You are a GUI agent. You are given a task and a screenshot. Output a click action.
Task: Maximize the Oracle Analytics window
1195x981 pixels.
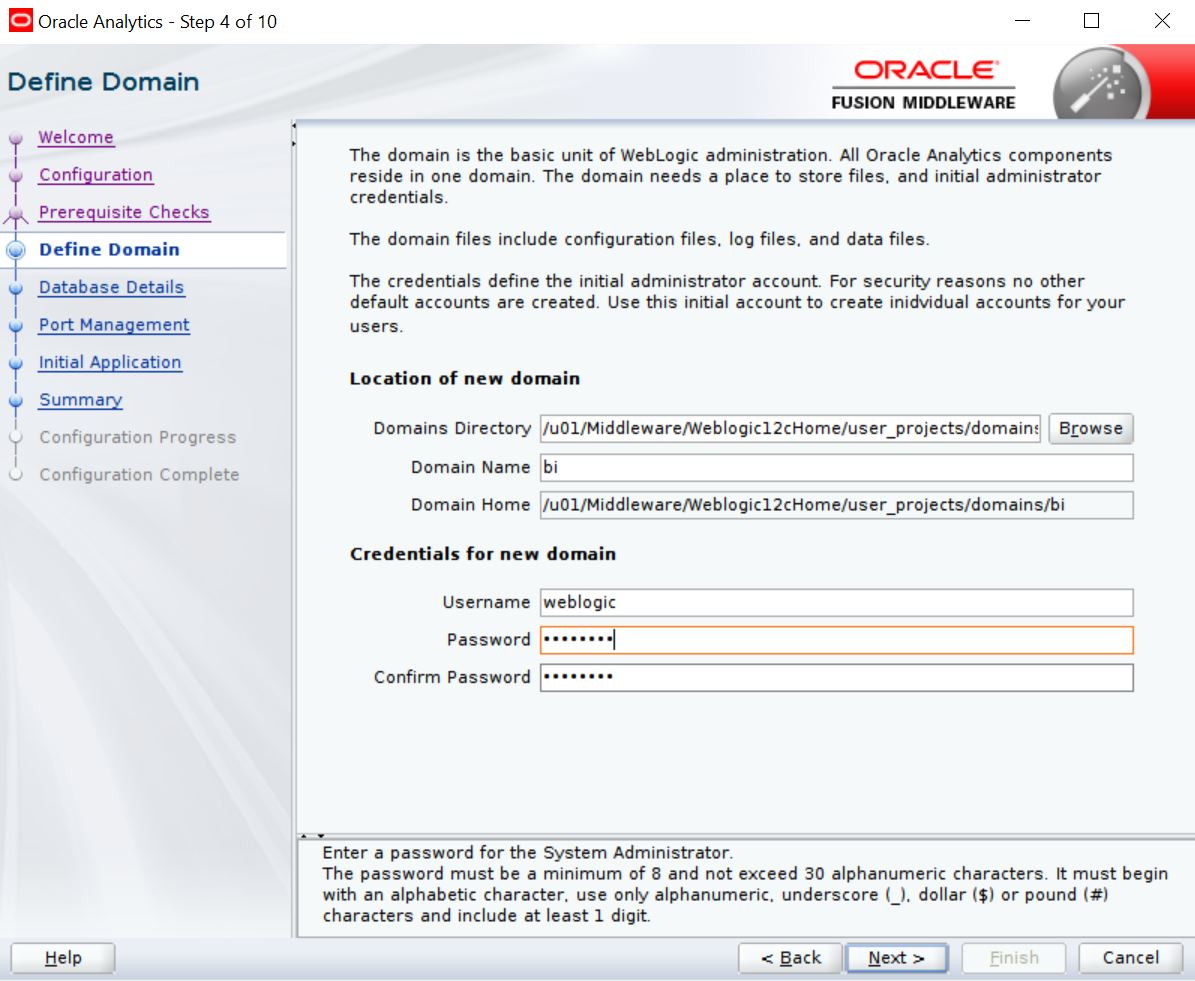[x=1091, y=21]
